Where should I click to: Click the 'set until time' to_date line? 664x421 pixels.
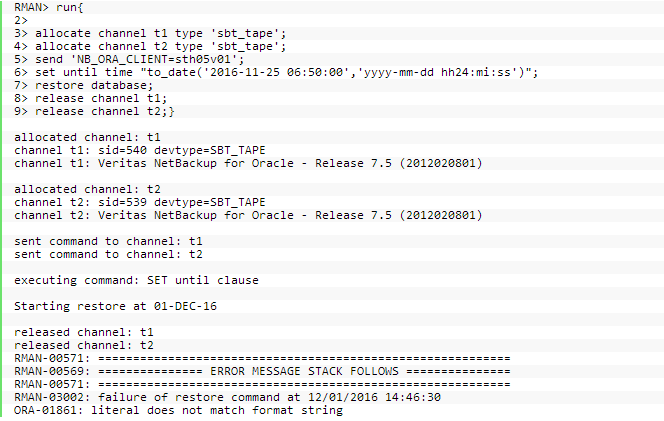click(x=276, y=73)
